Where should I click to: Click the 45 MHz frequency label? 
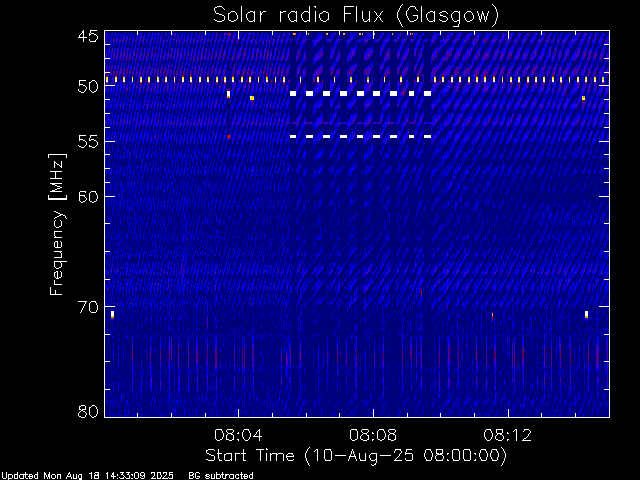pyautogui.click(x=88, y=36)
